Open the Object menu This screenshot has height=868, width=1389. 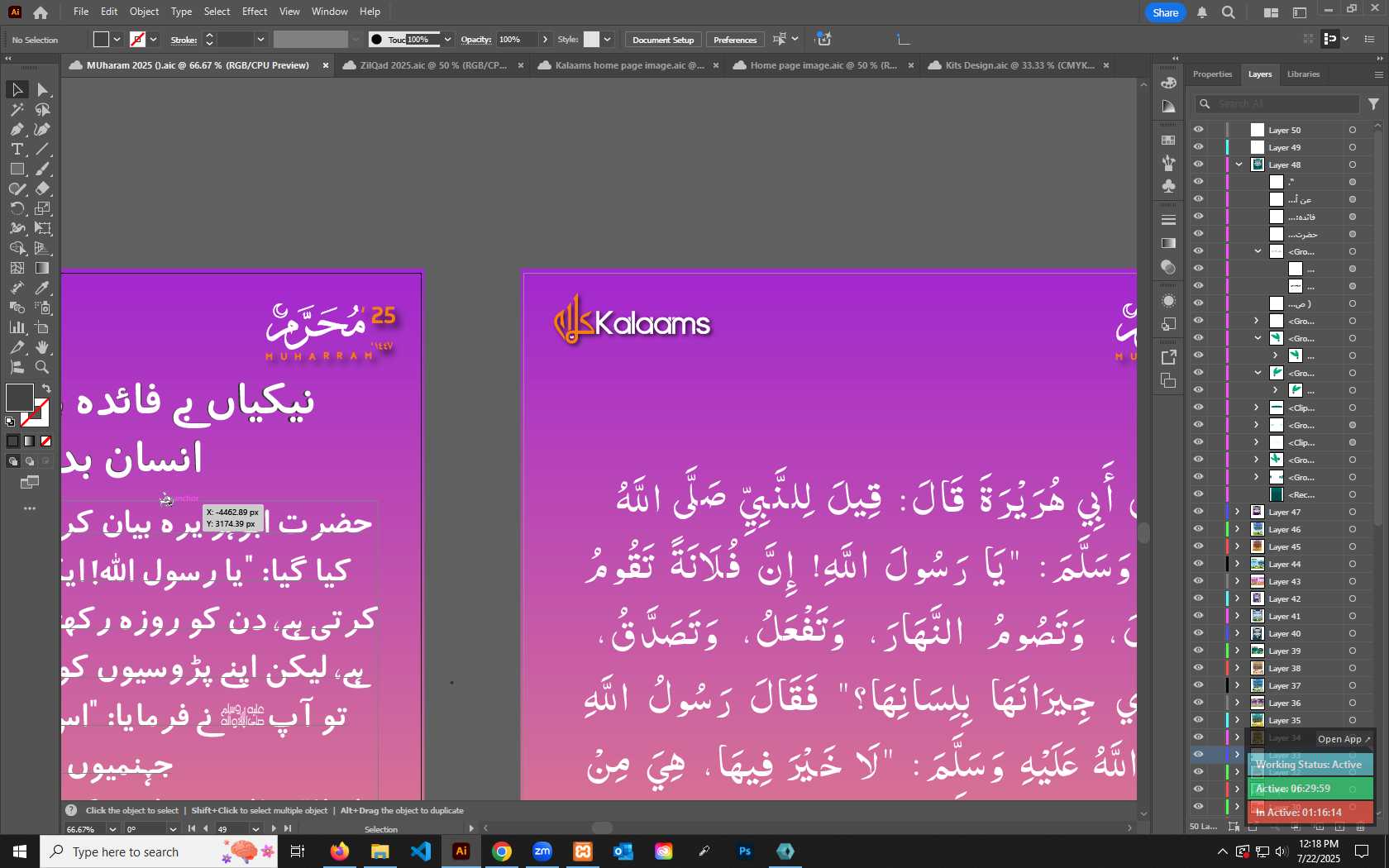coord(144,12)
